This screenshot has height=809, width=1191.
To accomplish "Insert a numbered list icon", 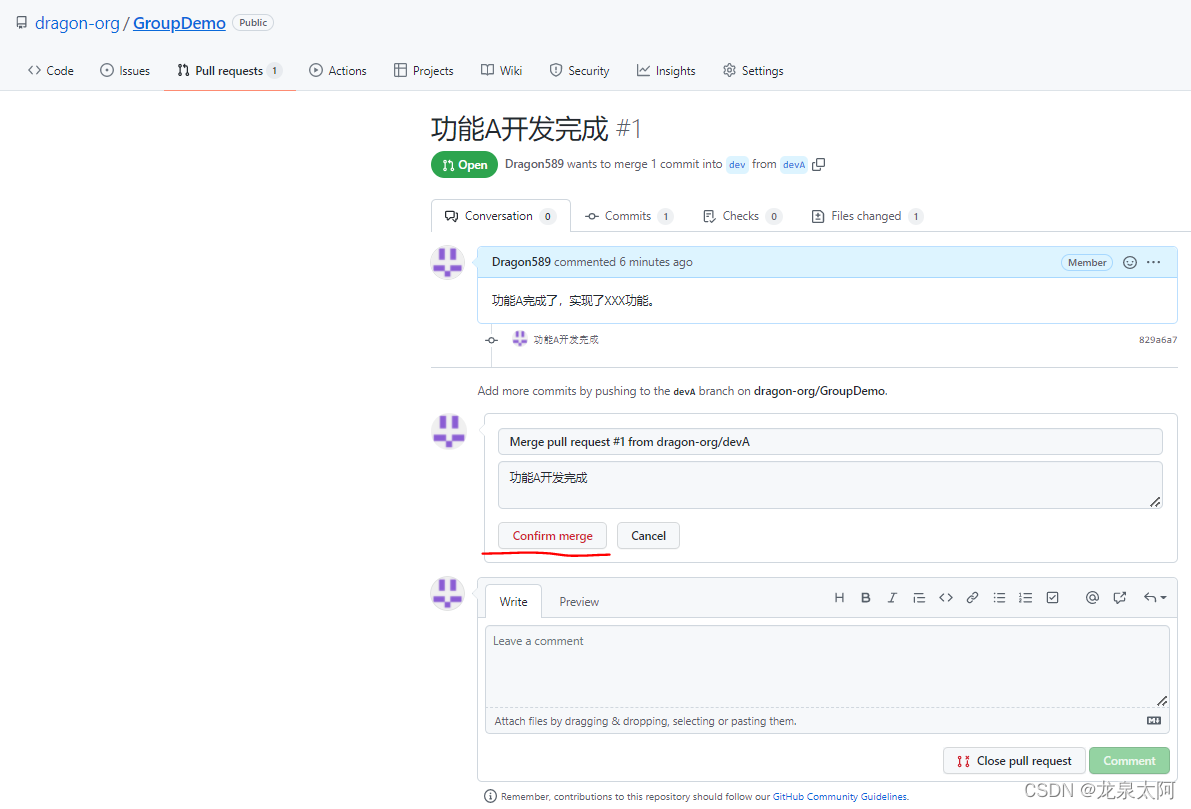I will tap(1025, 598).
